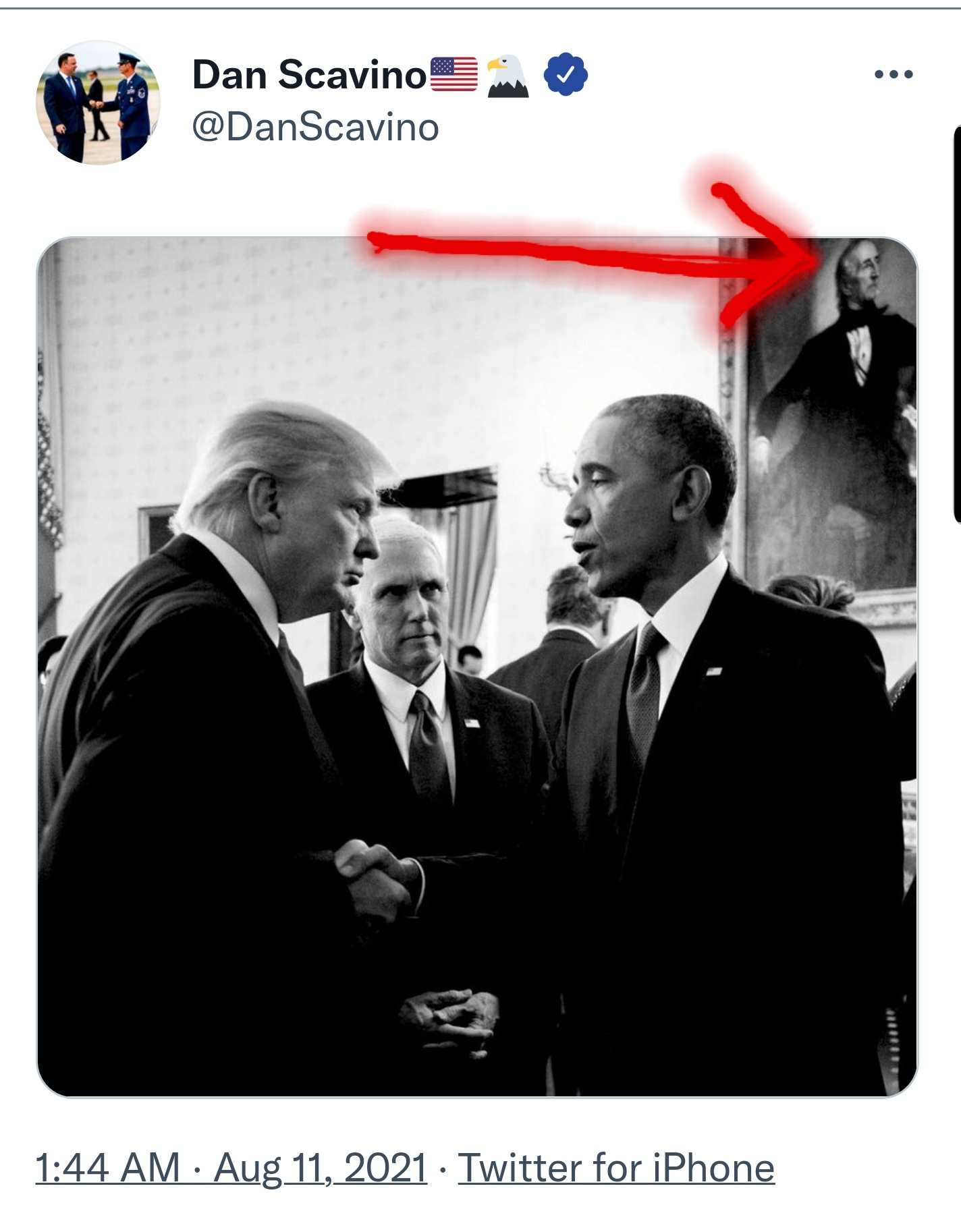Click the bald eagle emoji beside the name
The width and height of the screenshot is (961, 1232).
pyautogui.click(x=507, y=76)
